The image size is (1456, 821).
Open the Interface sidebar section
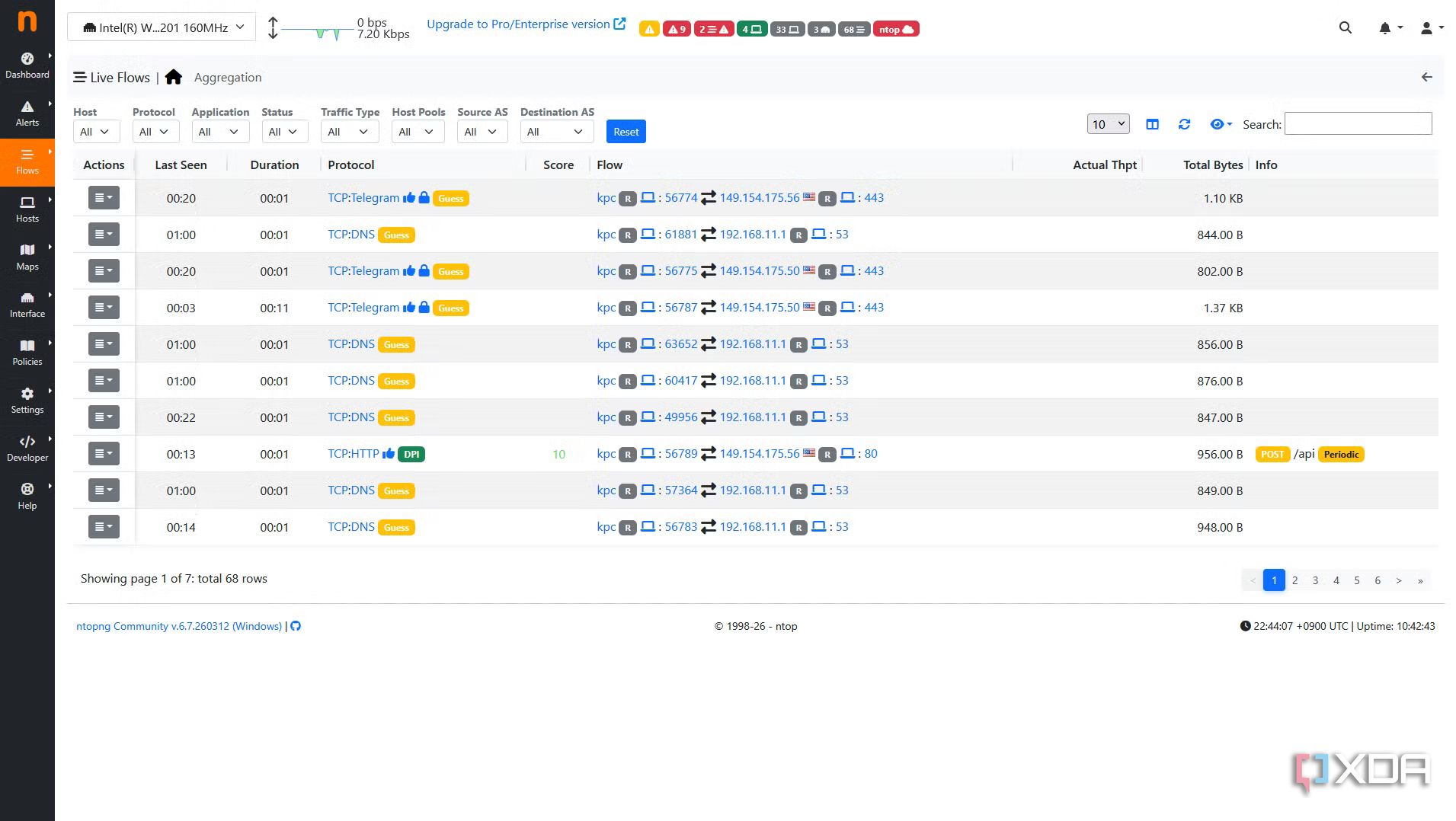(27, 305)
